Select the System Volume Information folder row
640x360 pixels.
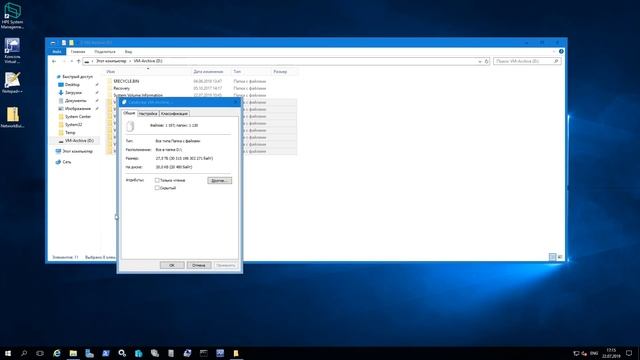pyautogui.click(x=202, y=95)
